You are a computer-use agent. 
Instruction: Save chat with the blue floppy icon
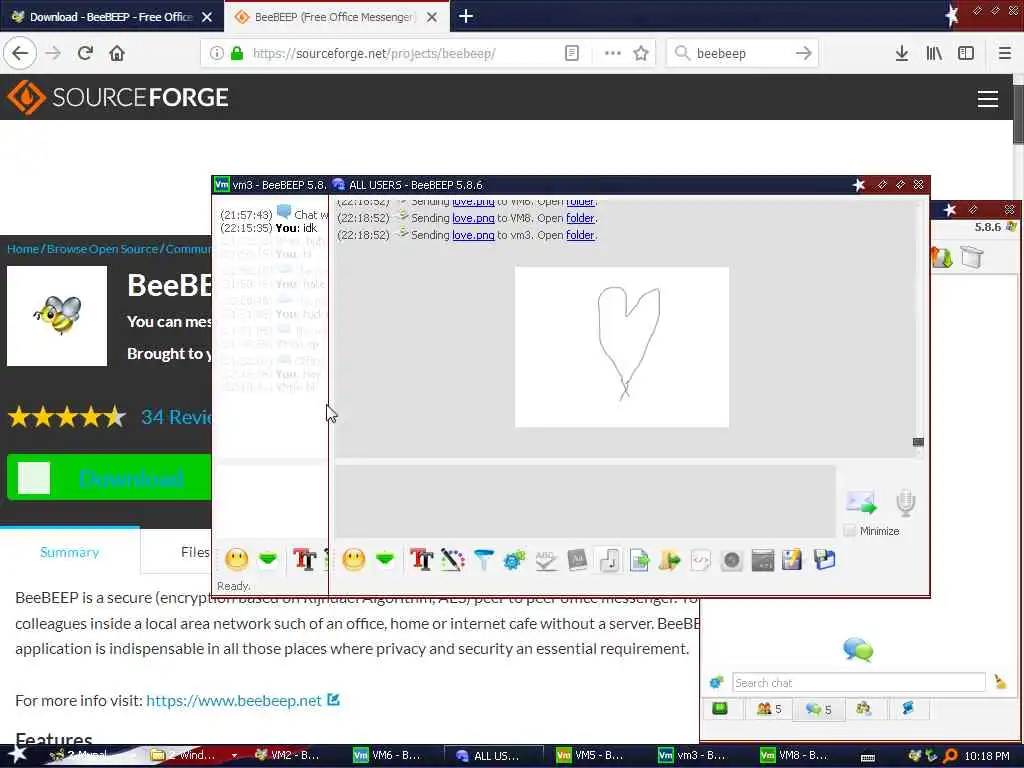pos(824,559)
